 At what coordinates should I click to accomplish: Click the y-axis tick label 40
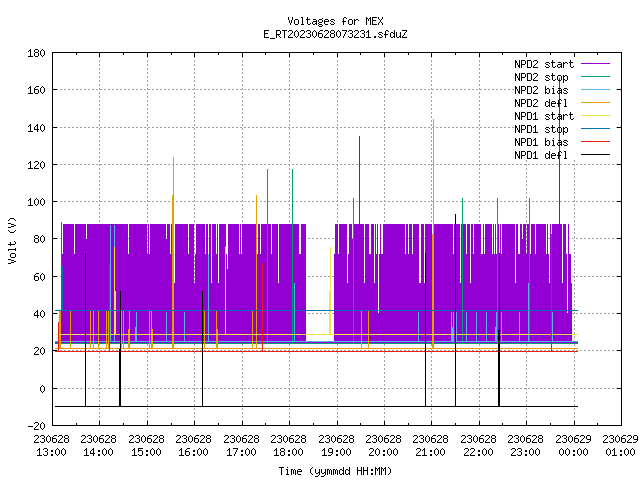[x=40, y=314]
